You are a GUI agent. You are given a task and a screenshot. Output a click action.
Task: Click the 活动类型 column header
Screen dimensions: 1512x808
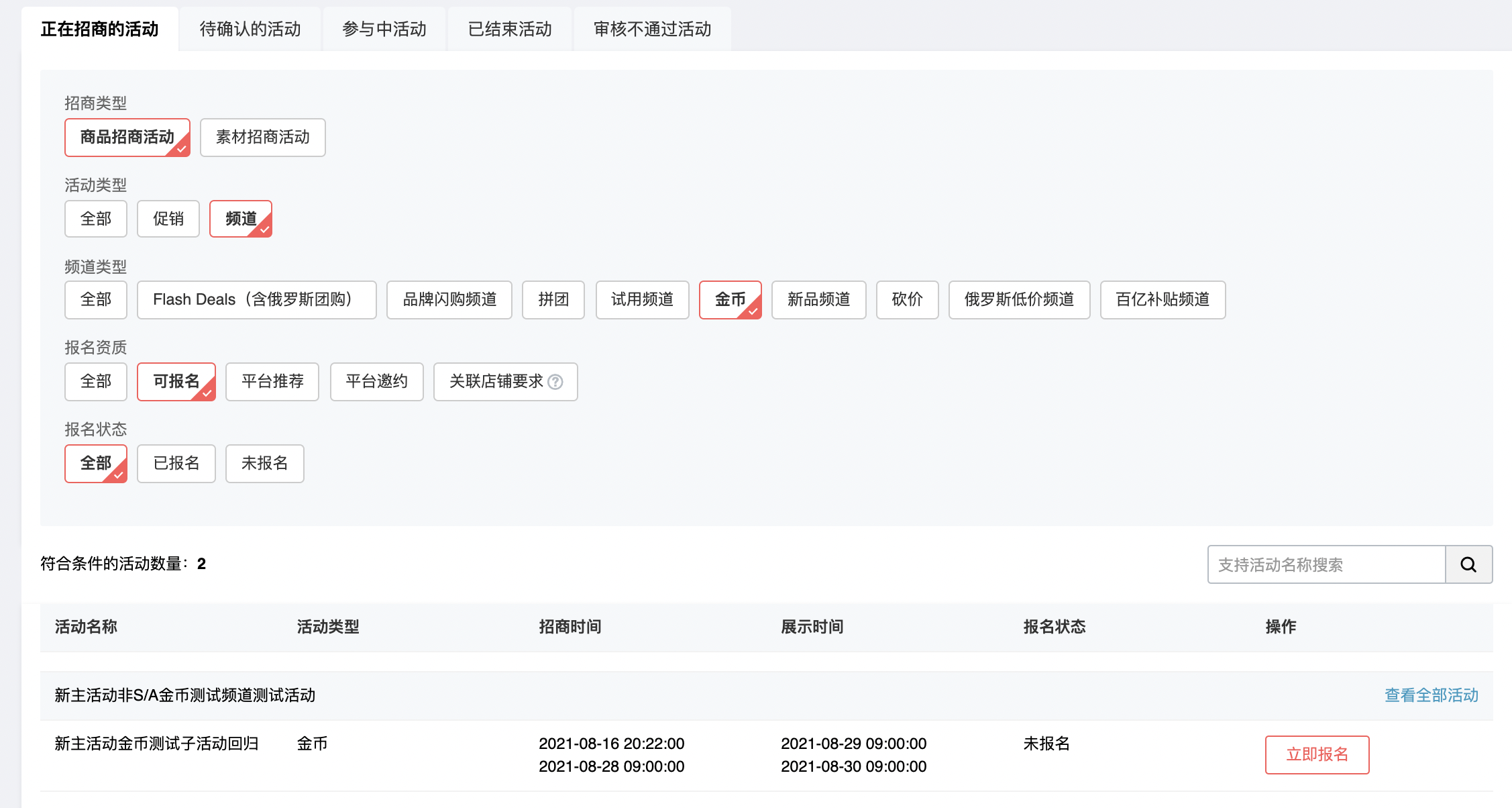[x=328, y=627]
